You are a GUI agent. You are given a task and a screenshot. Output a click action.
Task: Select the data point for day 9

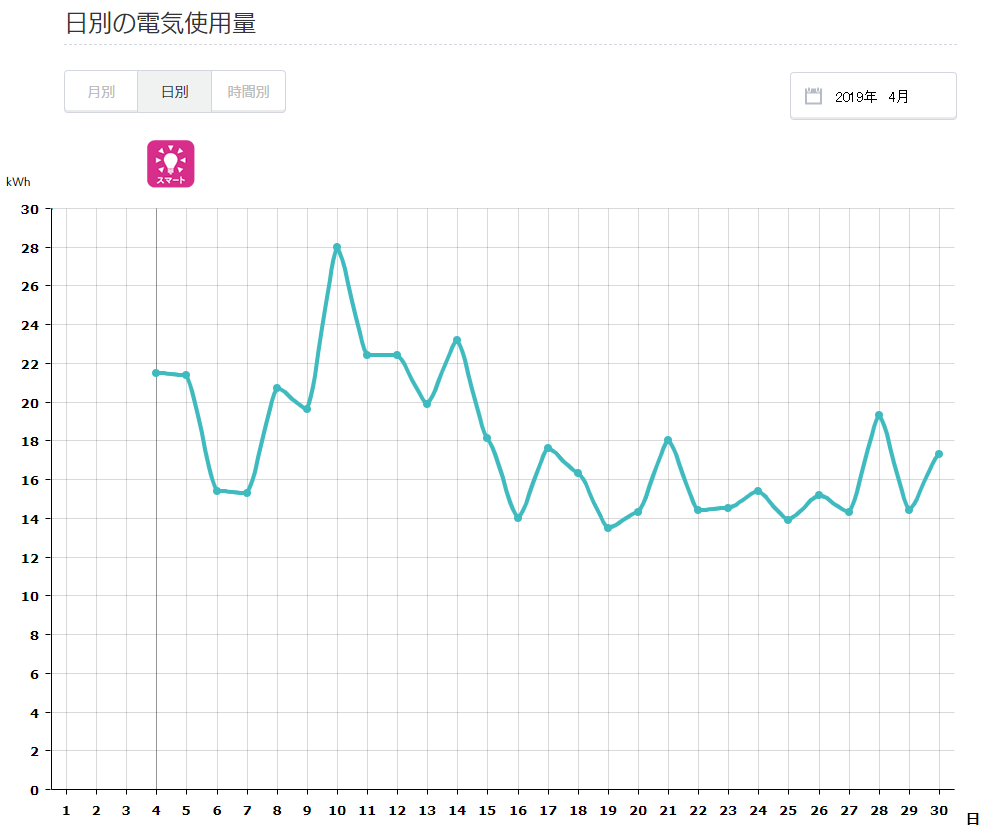307,410
